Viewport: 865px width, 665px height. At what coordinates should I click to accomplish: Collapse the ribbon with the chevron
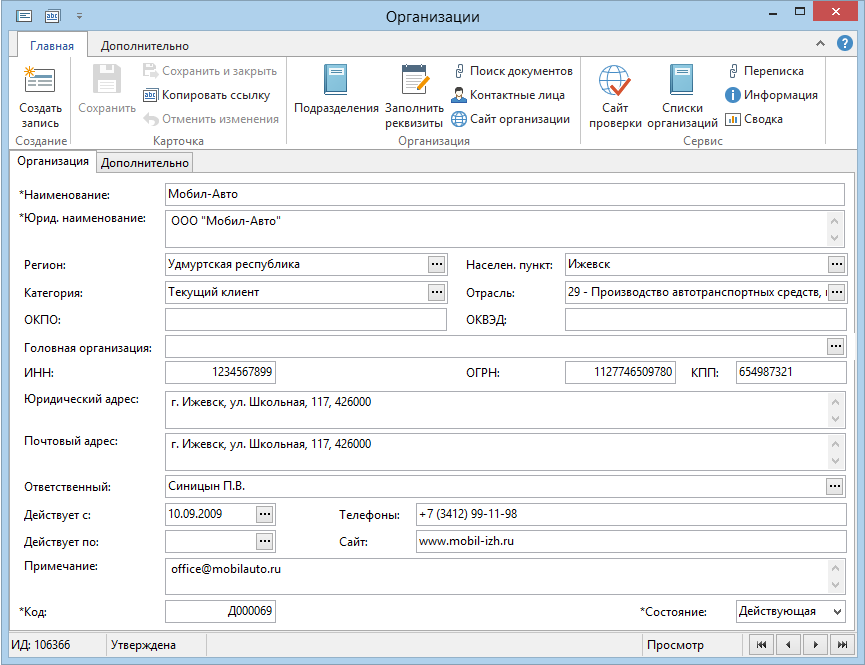[820, 43]
